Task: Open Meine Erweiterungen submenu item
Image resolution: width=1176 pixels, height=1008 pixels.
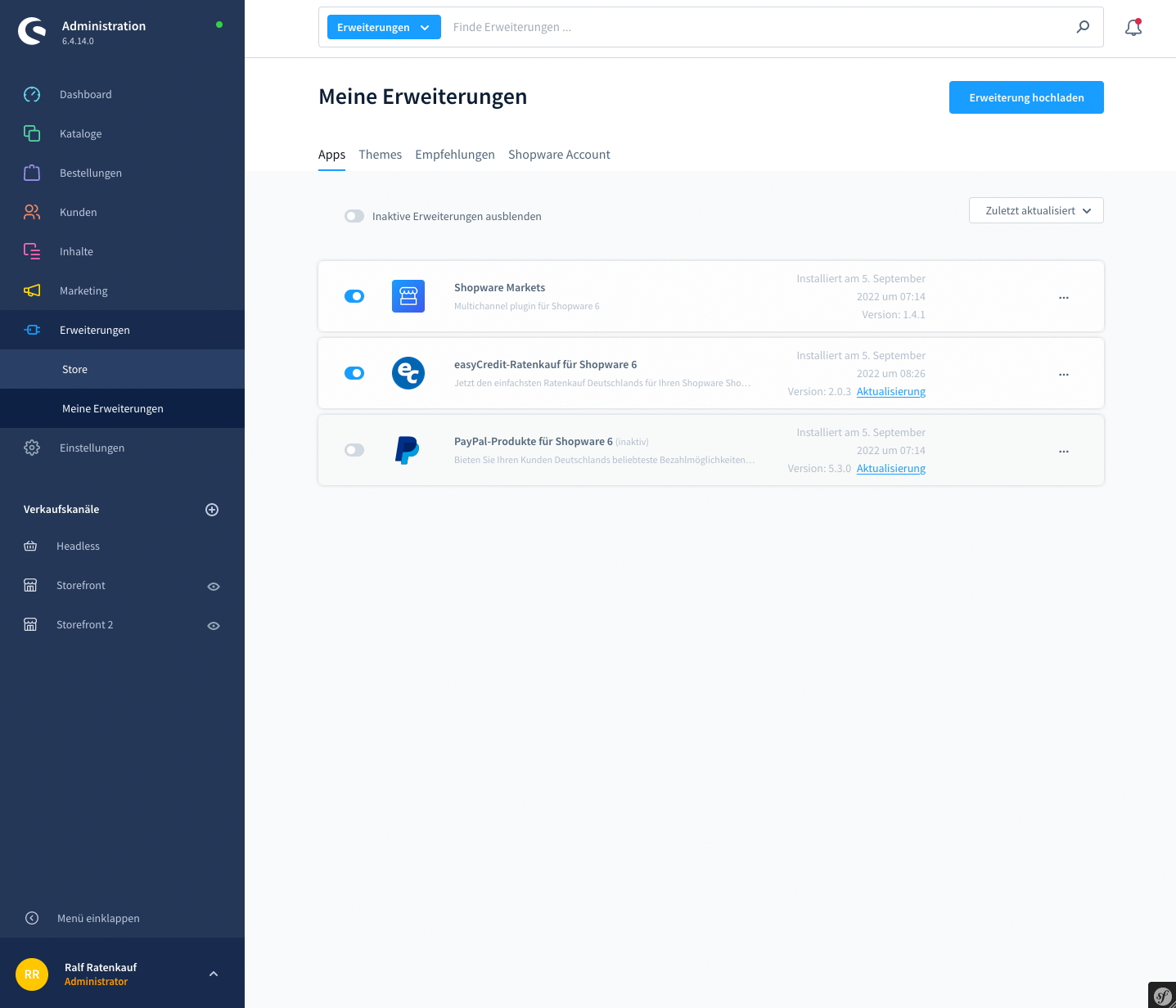Action: (122, 408)
